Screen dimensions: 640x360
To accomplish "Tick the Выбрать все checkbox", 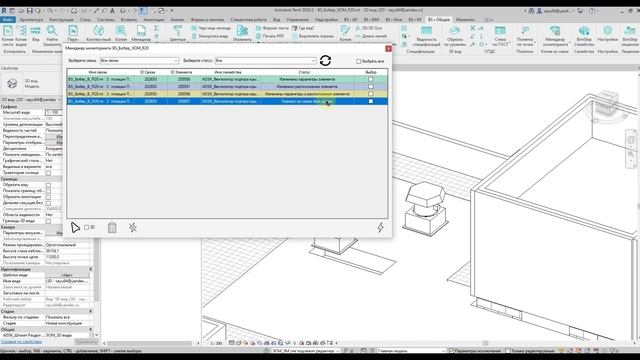I will click(x=358, y=61).
